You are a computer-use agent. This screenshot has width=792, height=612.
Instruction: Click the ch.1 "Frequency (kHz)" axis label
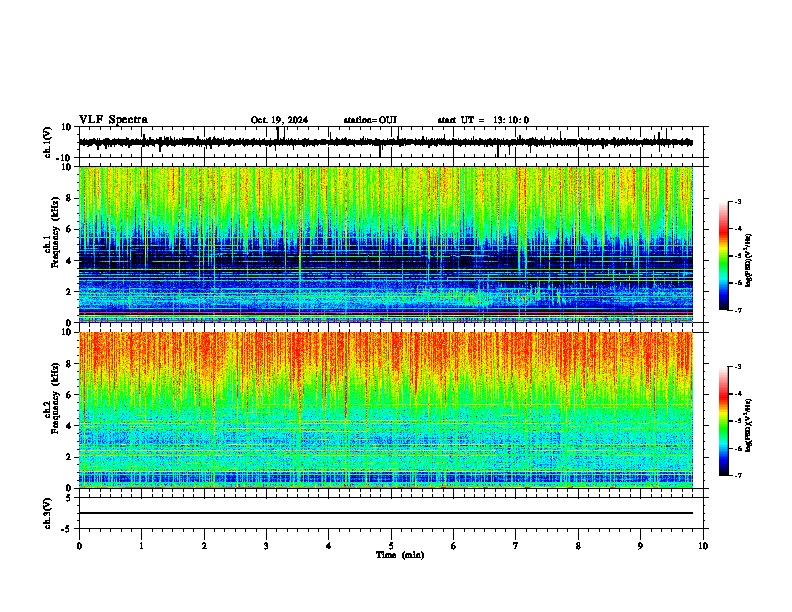click(x=54, y=233)
